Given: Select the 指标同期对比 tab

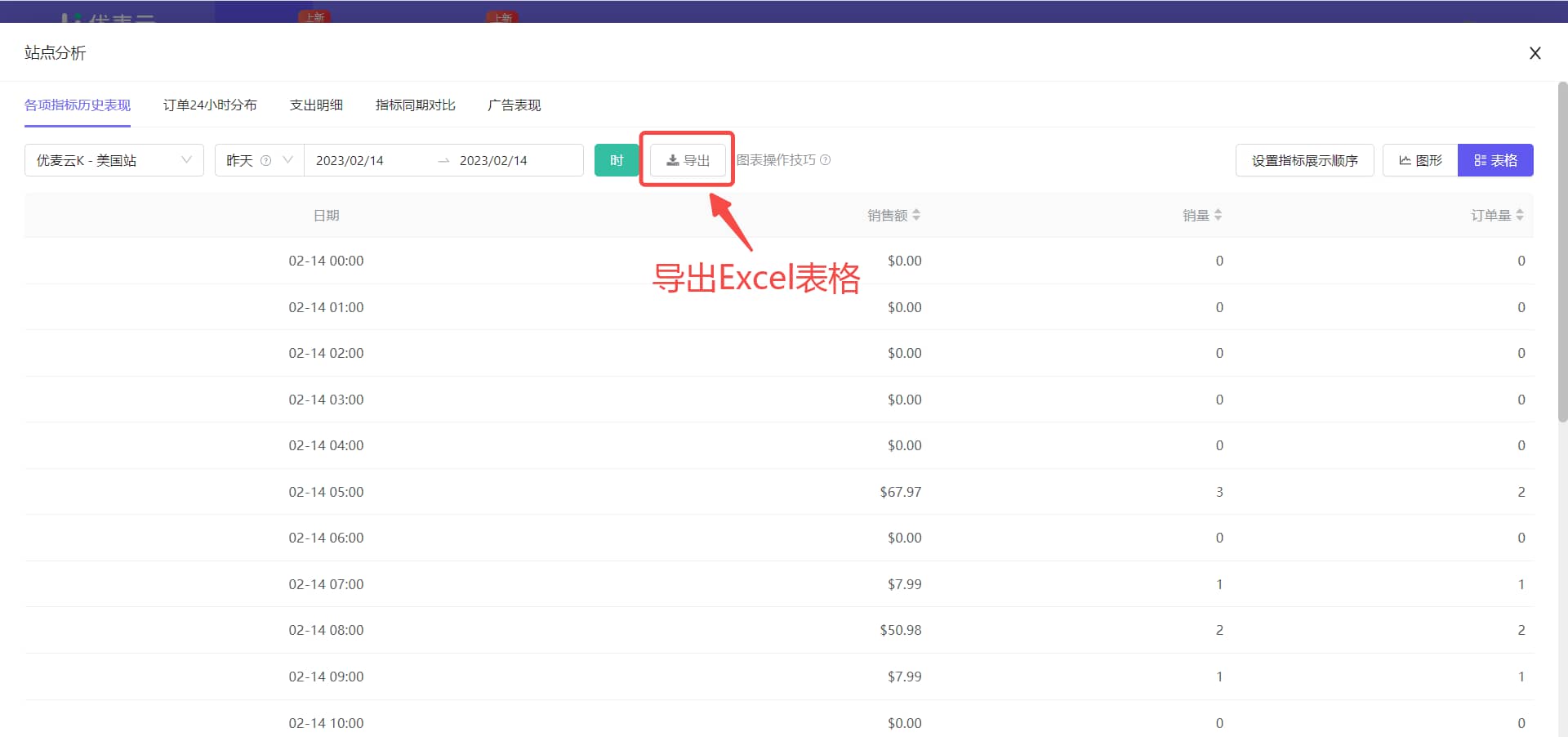Looking at the screenshot, I should [415, 105].
